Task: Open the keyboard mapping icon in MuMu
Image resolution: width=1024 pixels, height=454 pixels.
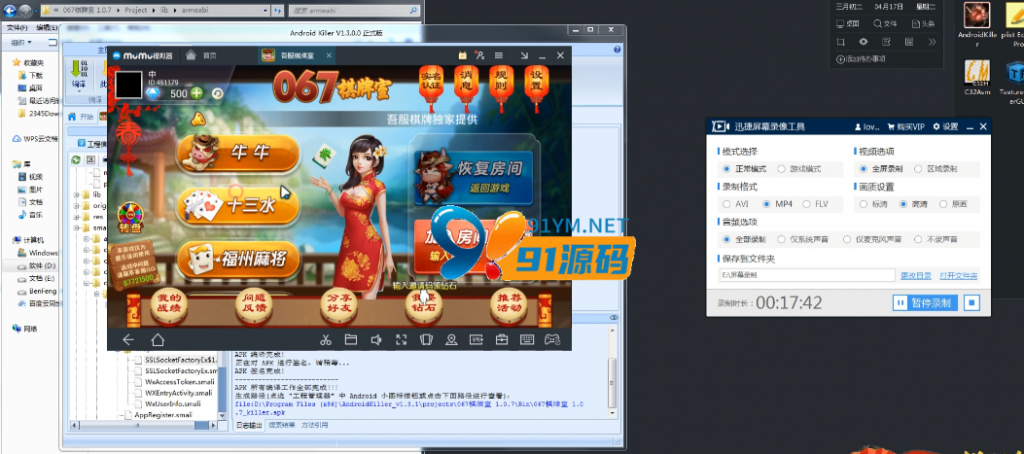Action: click(x=527, y=340)
